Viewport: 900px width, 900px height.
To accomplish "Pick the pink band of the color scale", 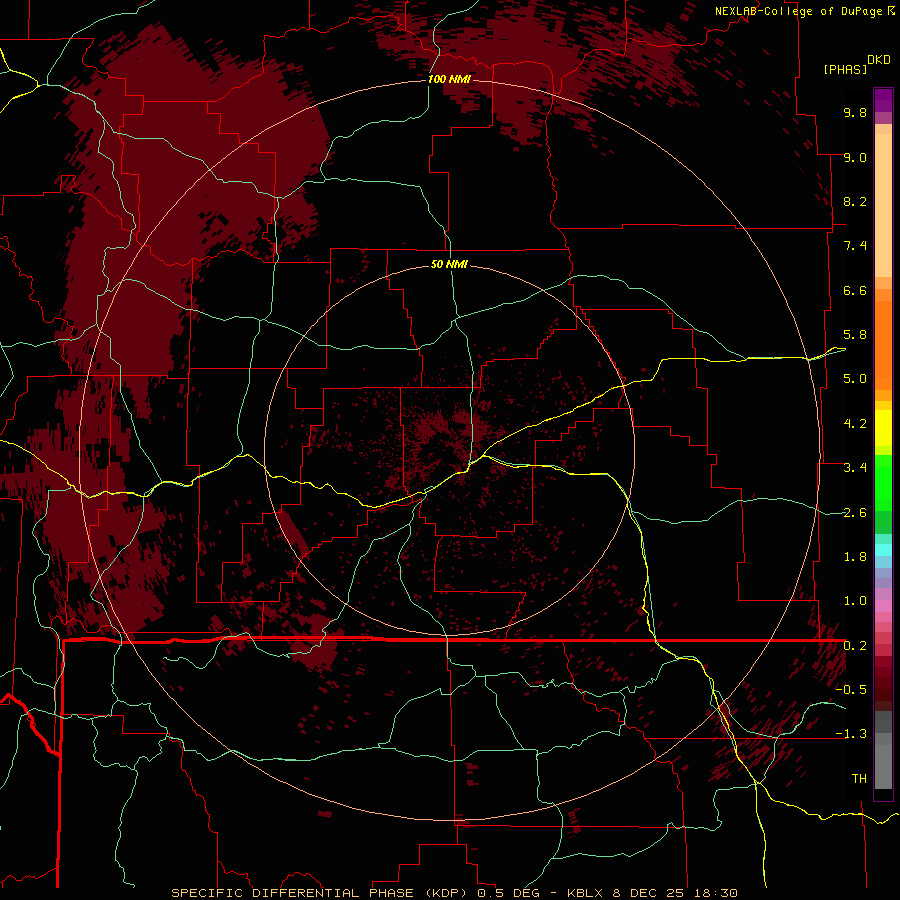I will [x=883, y=606].
